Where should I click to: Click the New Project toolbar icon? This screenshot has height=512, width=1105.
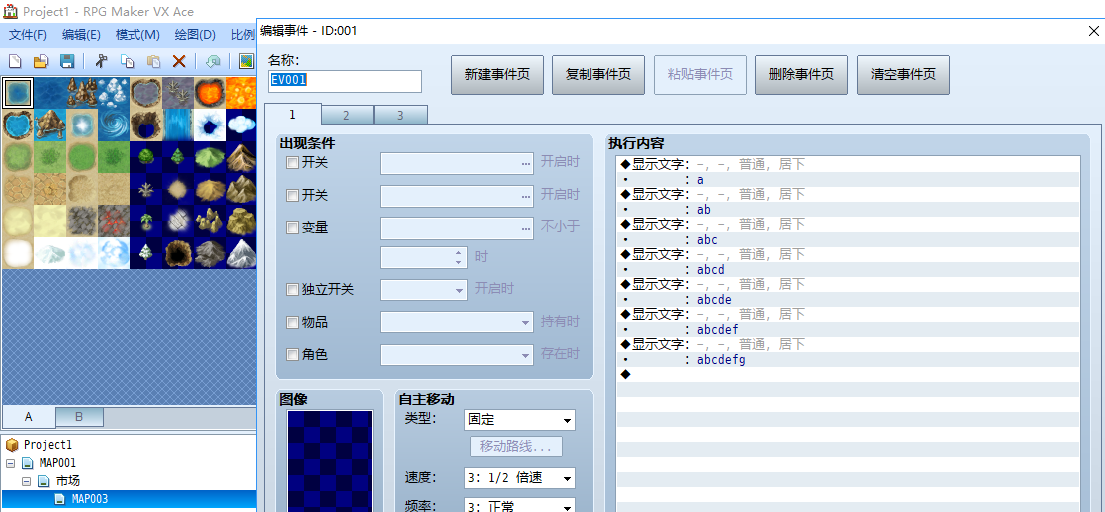point(15,61)
